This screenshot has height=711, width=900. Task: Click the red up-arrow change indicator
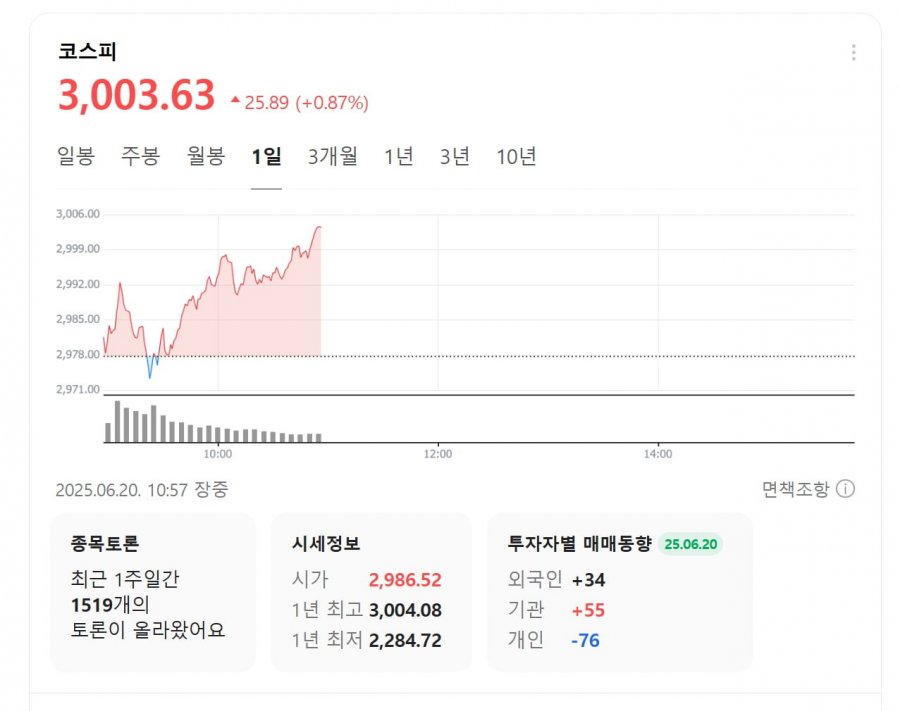click(235, 100)
